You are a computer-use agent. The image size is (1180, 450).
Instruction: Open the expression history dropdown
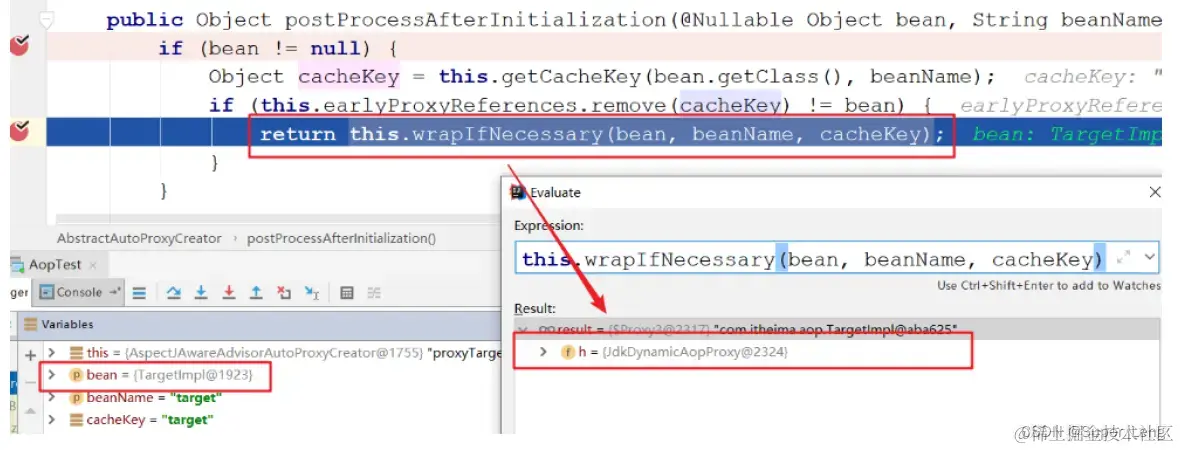point(1148,258)
